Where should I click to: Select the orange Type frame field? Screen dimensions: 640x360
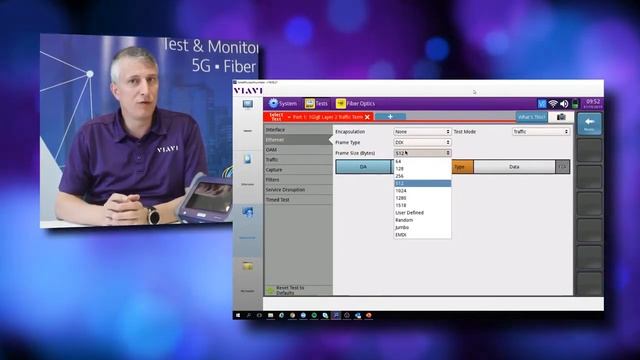click(462, 167)
